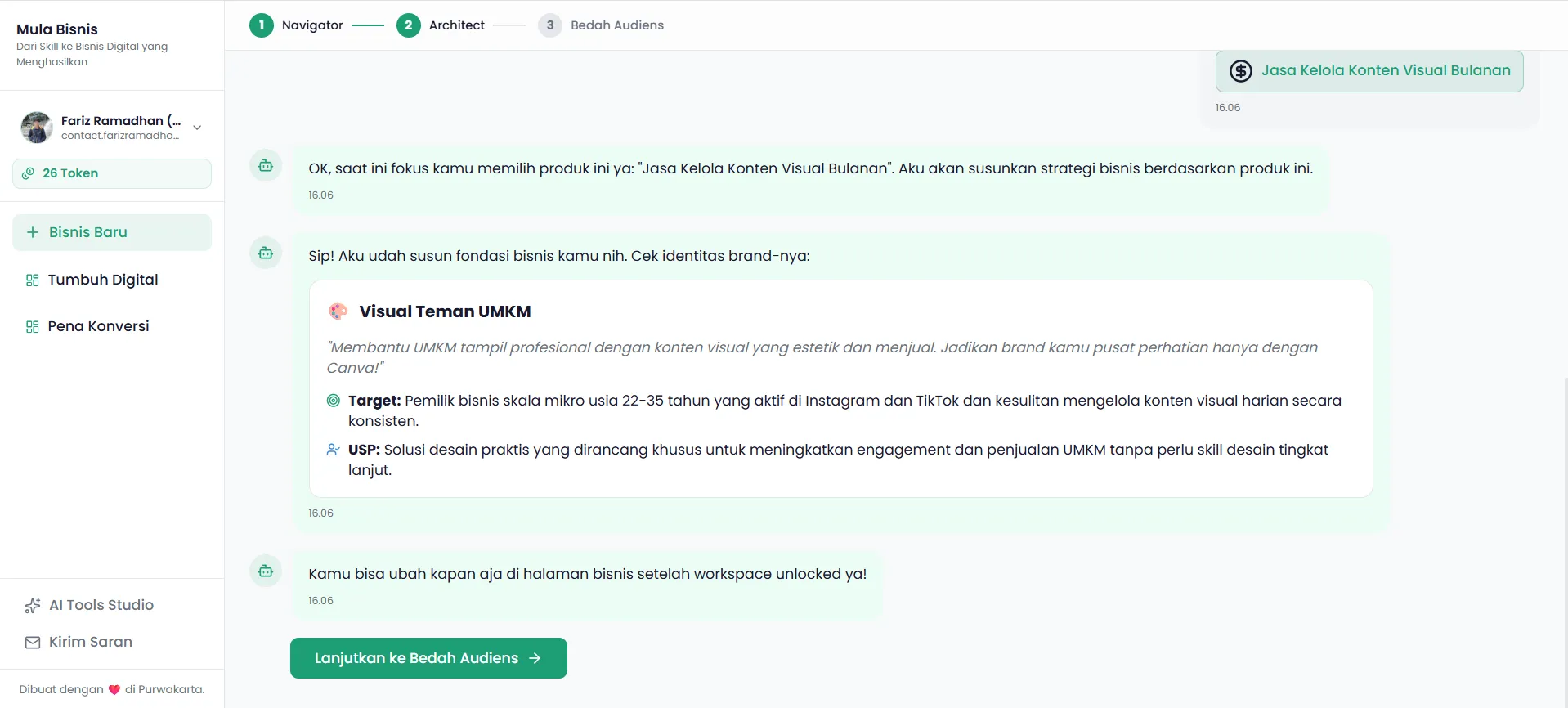Click the Mula Bisnis logo title
This screenshot has width=1568, height=708.
point(57,29)
